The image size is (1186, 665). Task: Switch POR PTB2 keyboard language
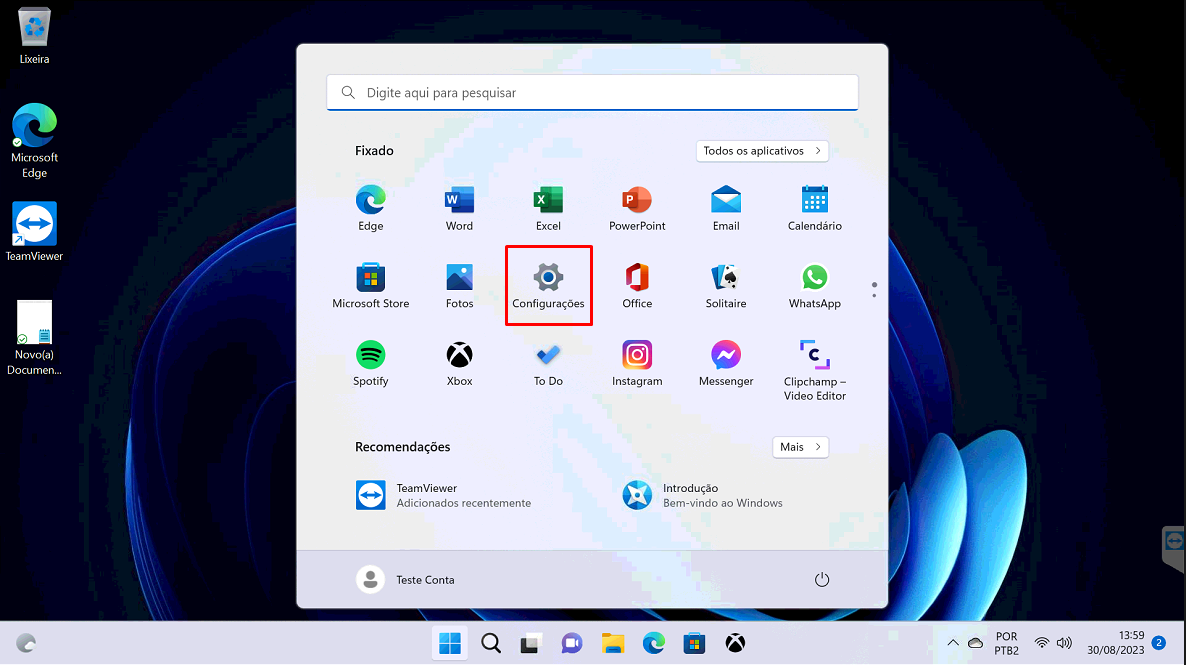click(1006, 643)
